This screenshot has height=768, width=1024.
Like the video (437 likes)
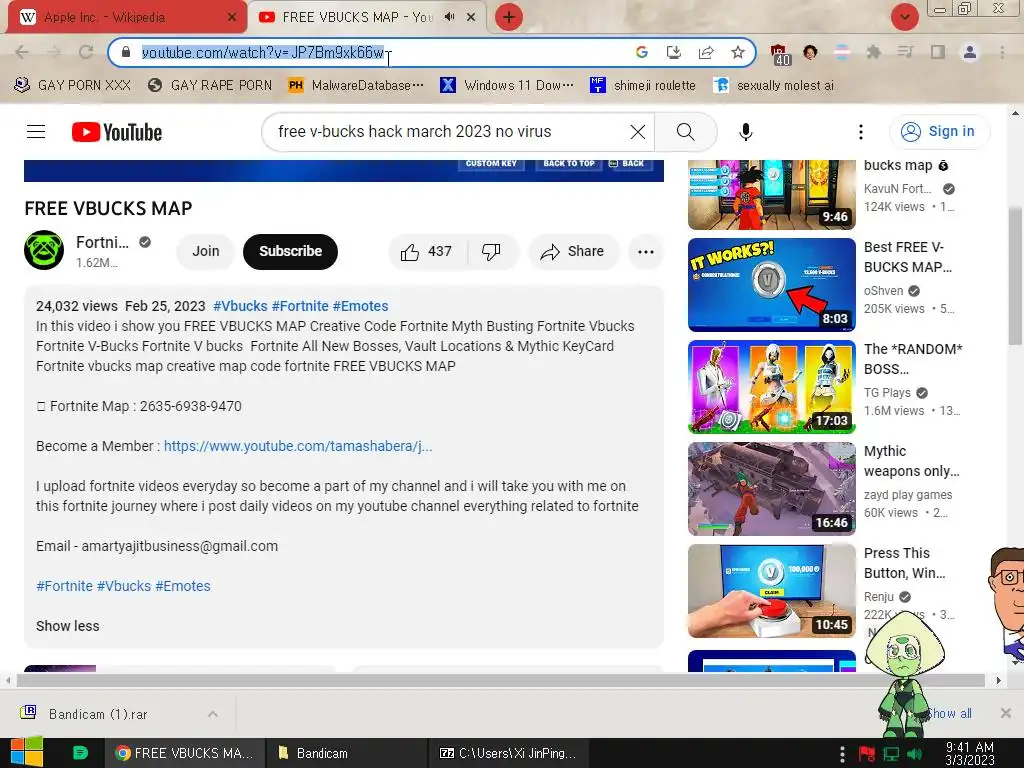427,251
